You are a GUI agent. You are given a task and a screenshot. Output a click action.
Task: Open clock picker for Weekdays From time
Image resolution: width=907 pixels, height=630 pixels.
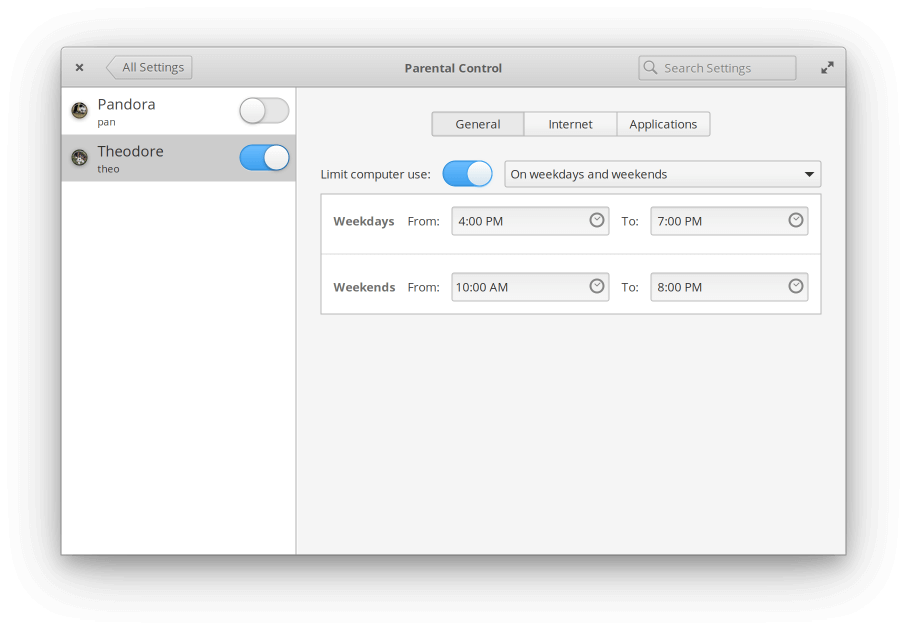pyautogui.click(x=596, y=220)
